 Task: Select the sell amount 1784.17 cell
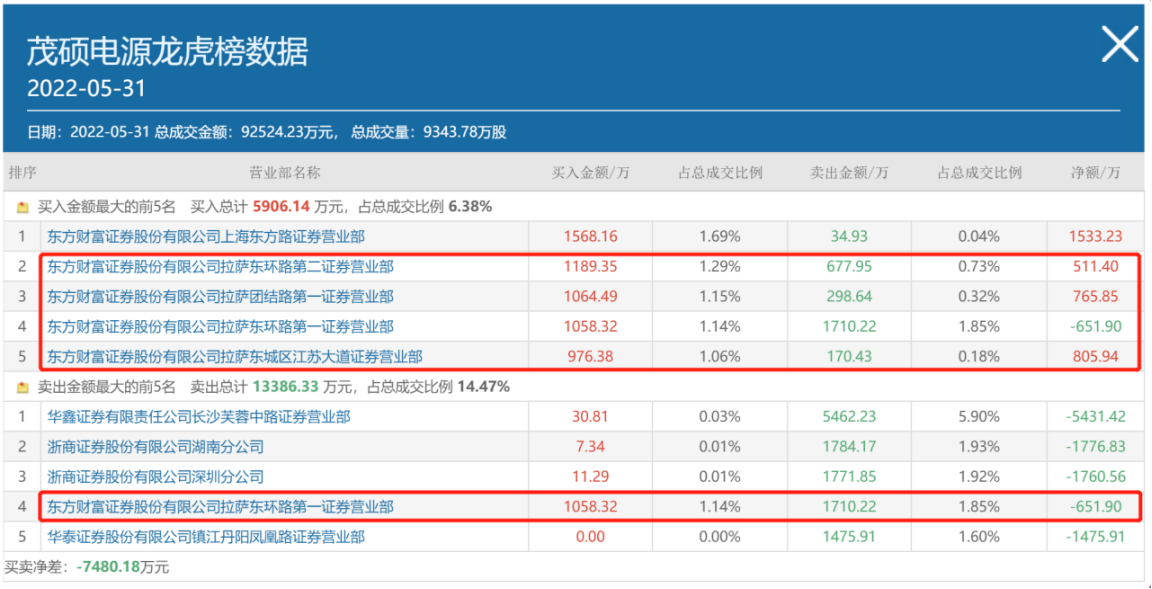[x=849, y=447]
